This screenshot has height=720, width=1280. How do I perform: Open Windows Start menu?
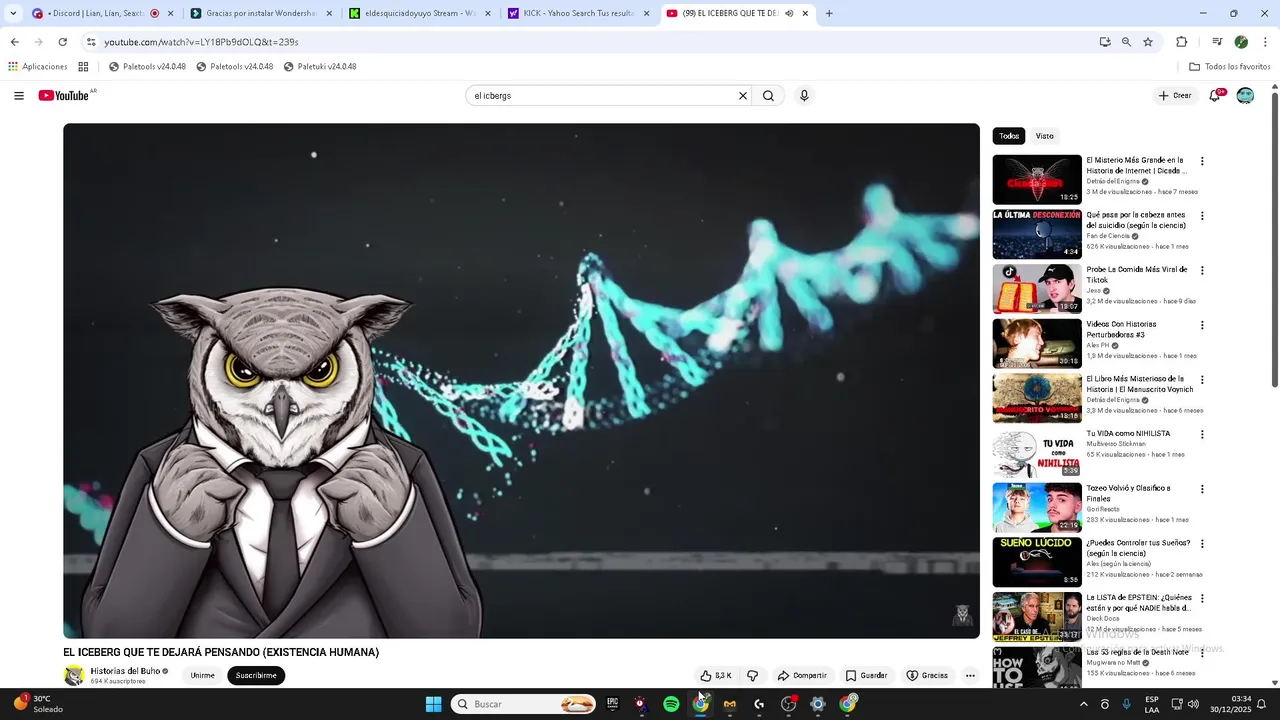pyautogui.click(x=433, y=704)
